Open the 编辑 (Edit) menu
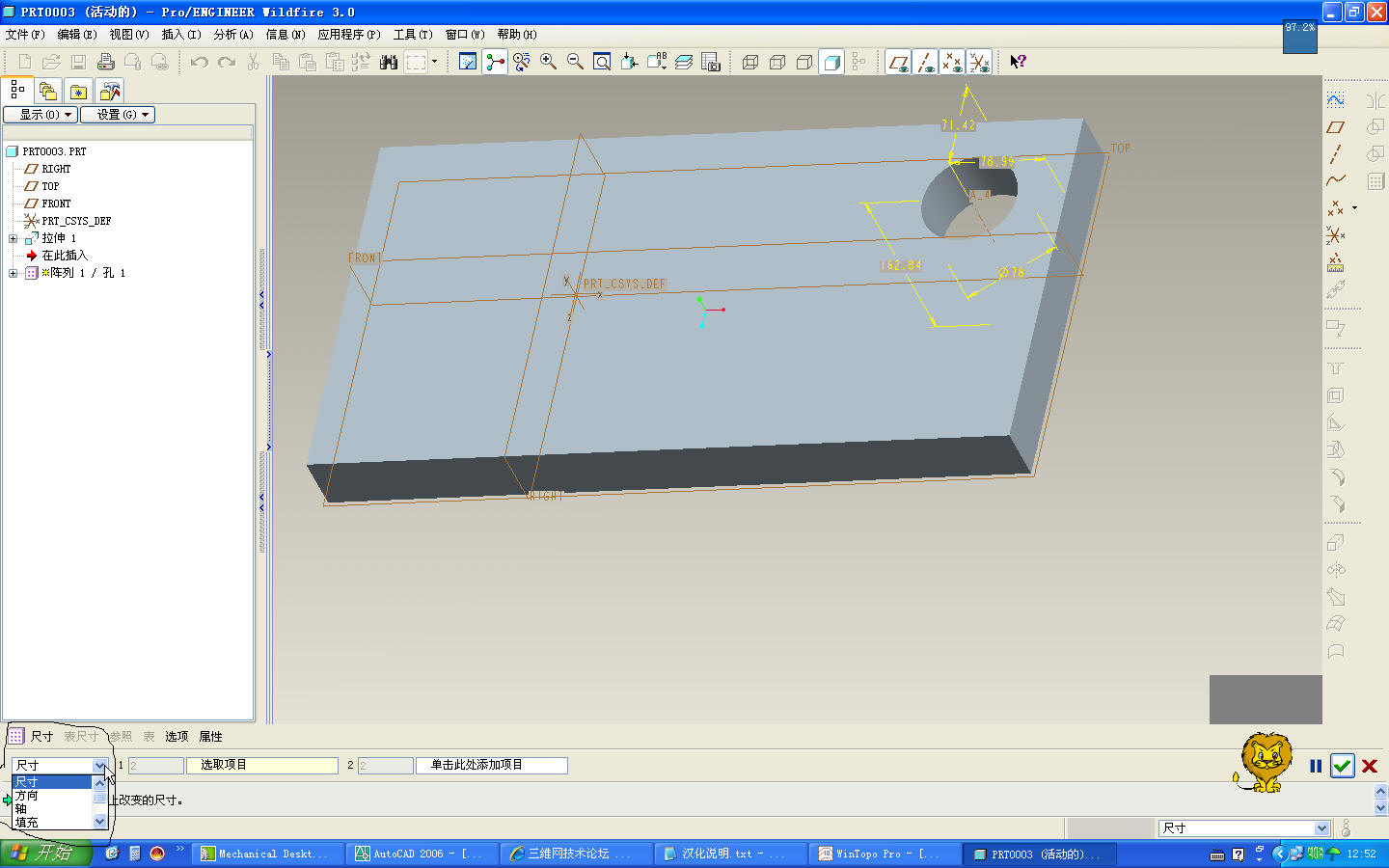The width and height of the screenshot is (1389, 868). 77,35
